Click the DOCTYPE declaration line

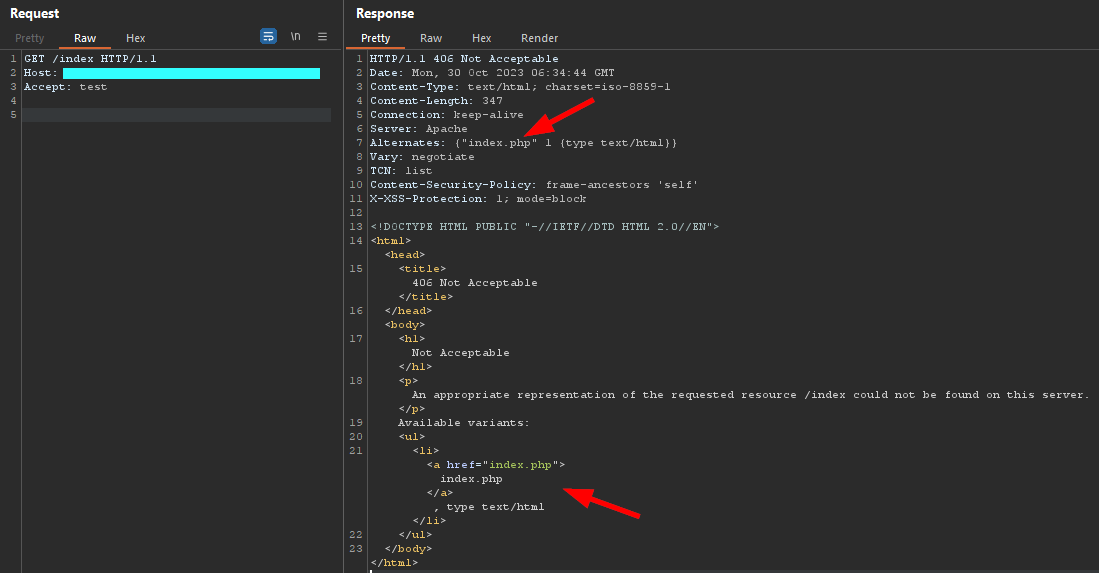click(545, 227)
